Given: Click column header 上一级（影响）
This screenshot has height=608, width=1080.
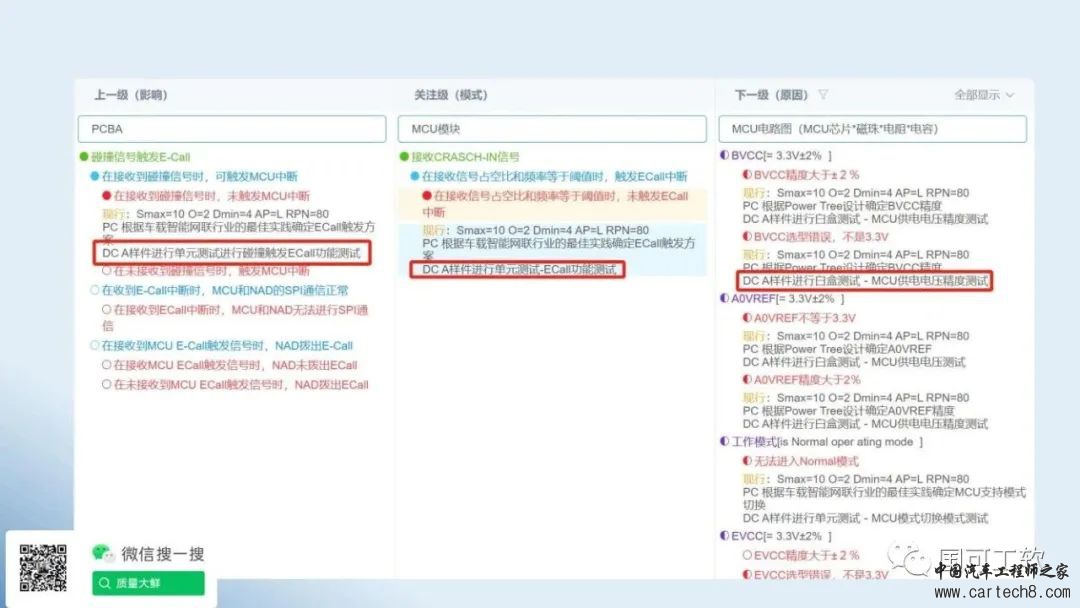Looking at the screenshot, I should tap(131, 95).
